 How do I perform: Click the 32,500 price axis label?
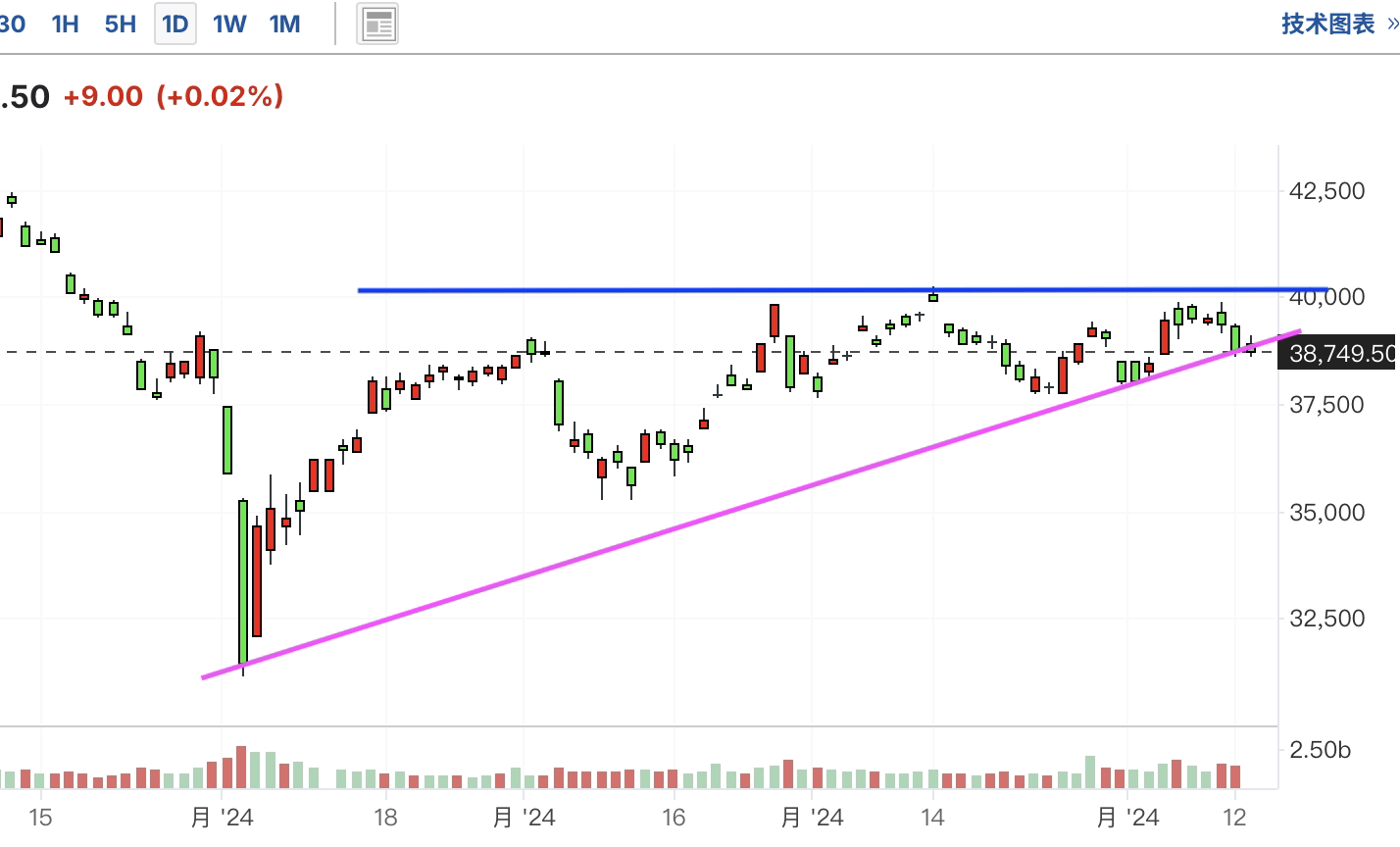[x=1326, y=618]
